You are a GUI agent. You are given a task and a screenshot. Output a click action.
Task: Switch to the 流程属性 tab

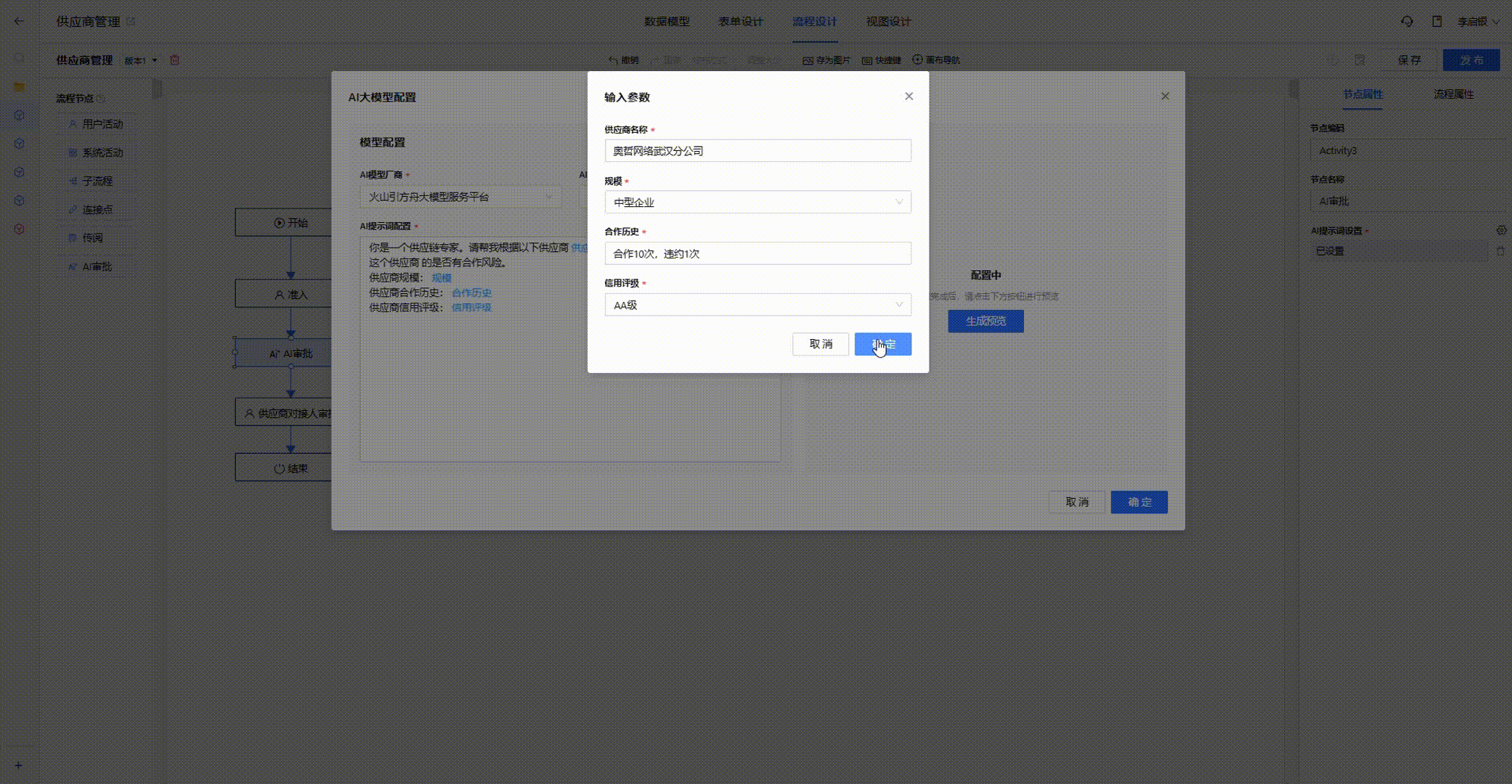[1453, 94]
